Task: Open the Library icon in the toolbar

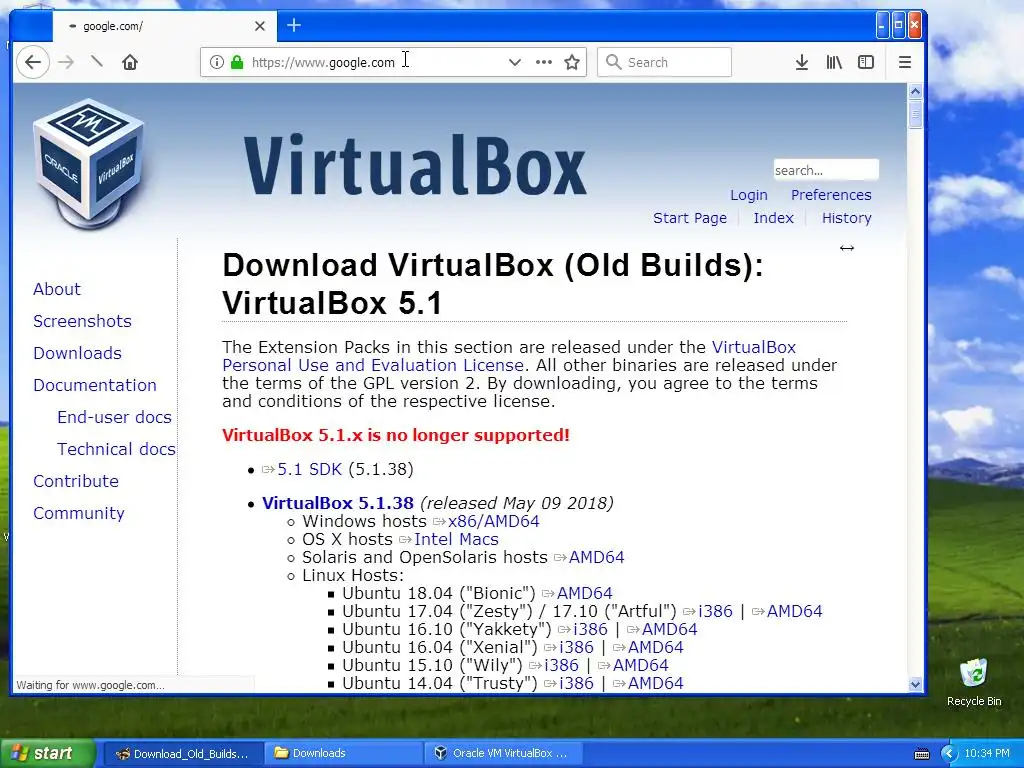Action: tap(834, 62)
